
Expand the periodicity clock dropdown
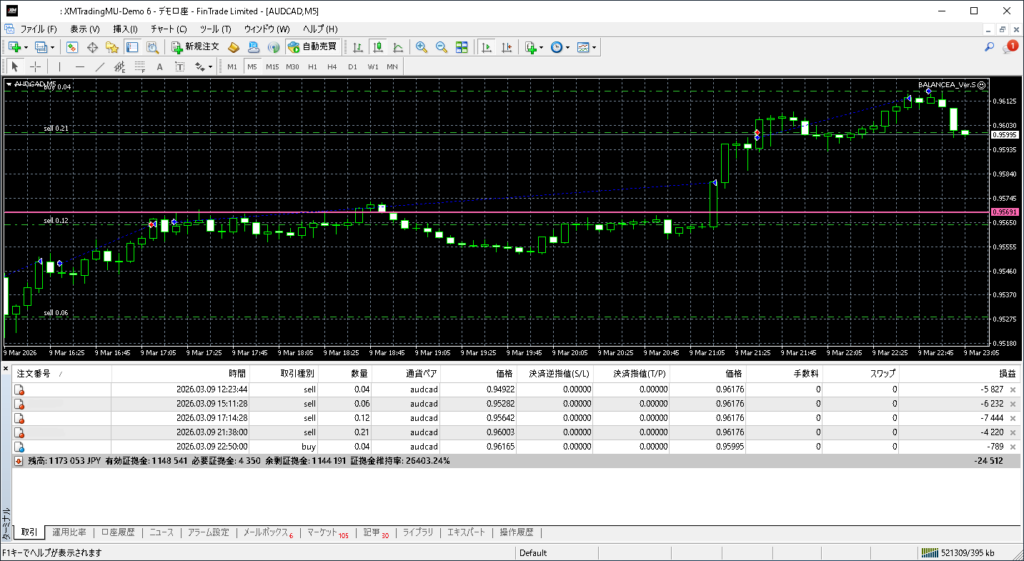[x=567, y=47]
